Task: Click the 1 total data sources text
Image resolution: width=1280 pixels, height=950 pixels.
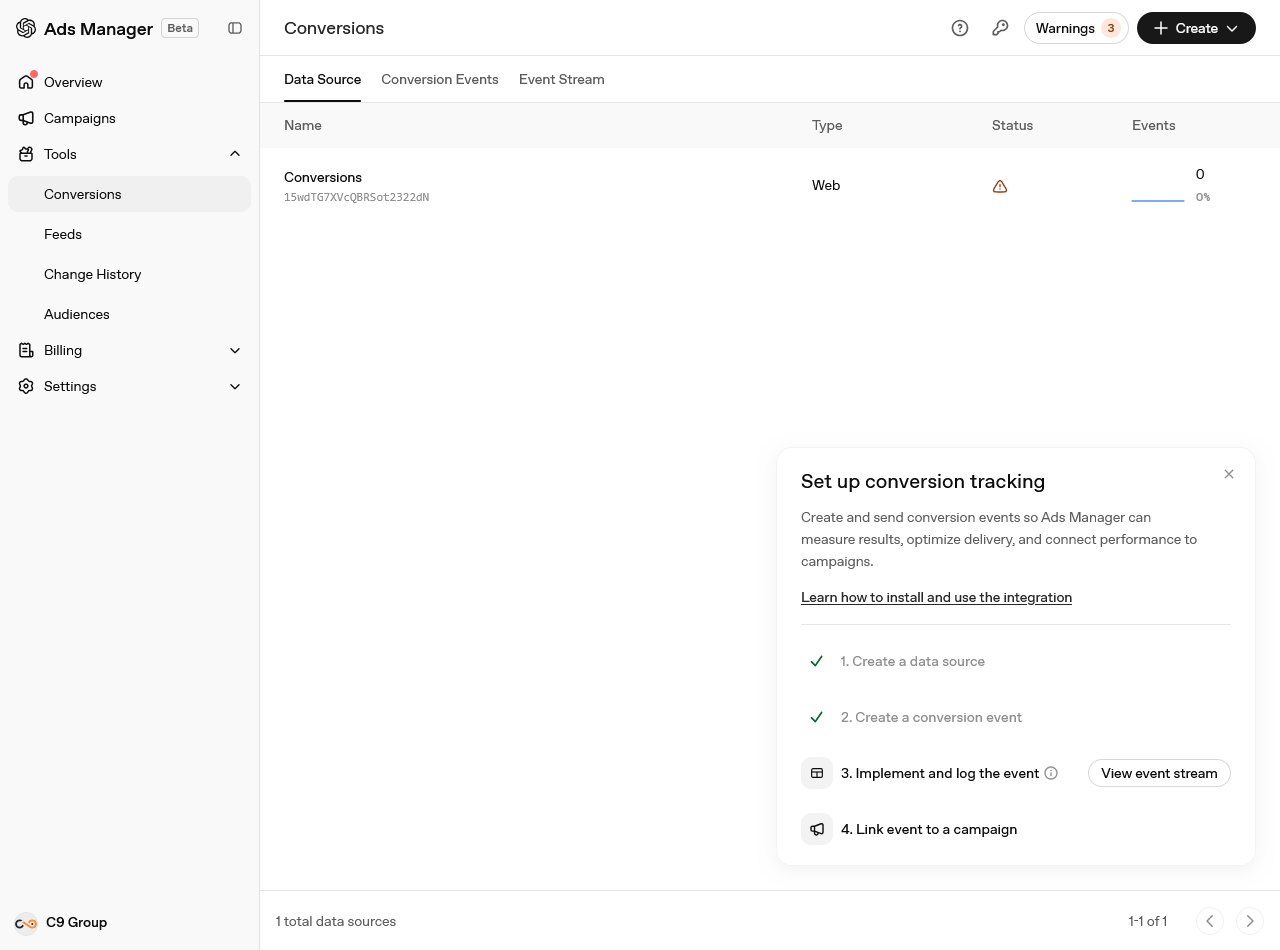Action: coord(336,921)
